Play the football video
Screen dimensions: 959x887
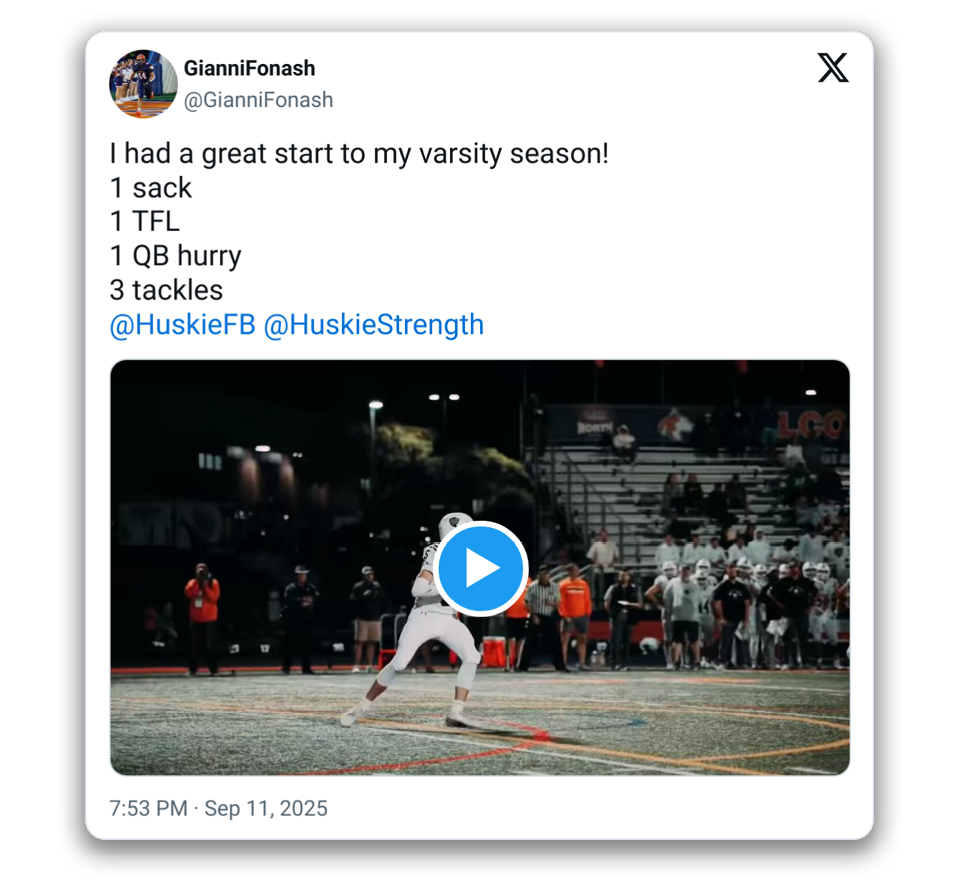[x=481, y=568]
